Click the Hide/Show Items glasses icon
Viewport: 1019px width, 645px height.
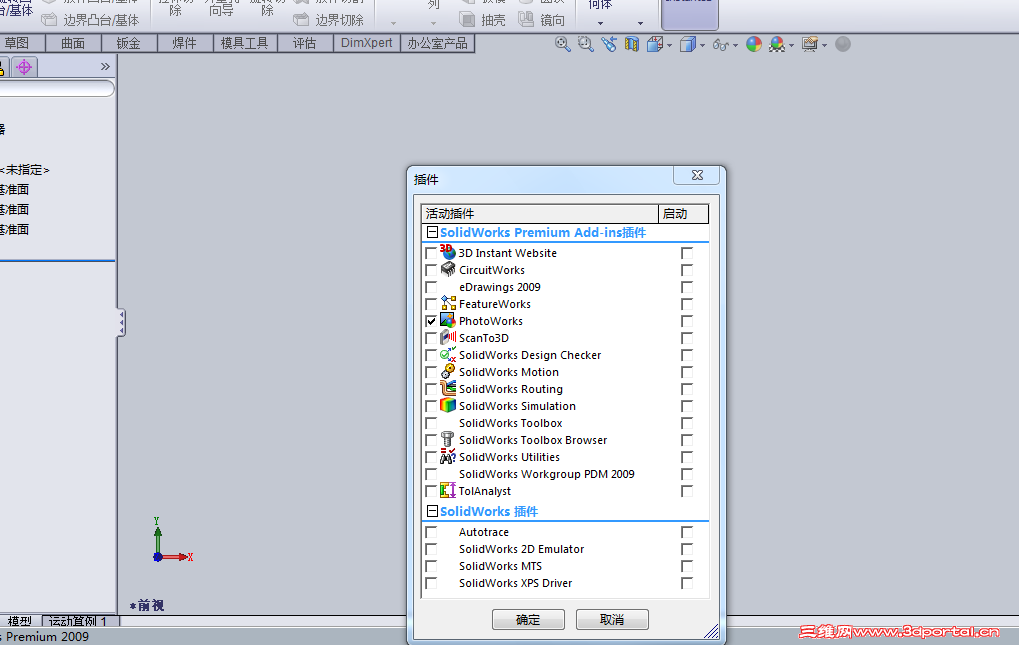721,45
